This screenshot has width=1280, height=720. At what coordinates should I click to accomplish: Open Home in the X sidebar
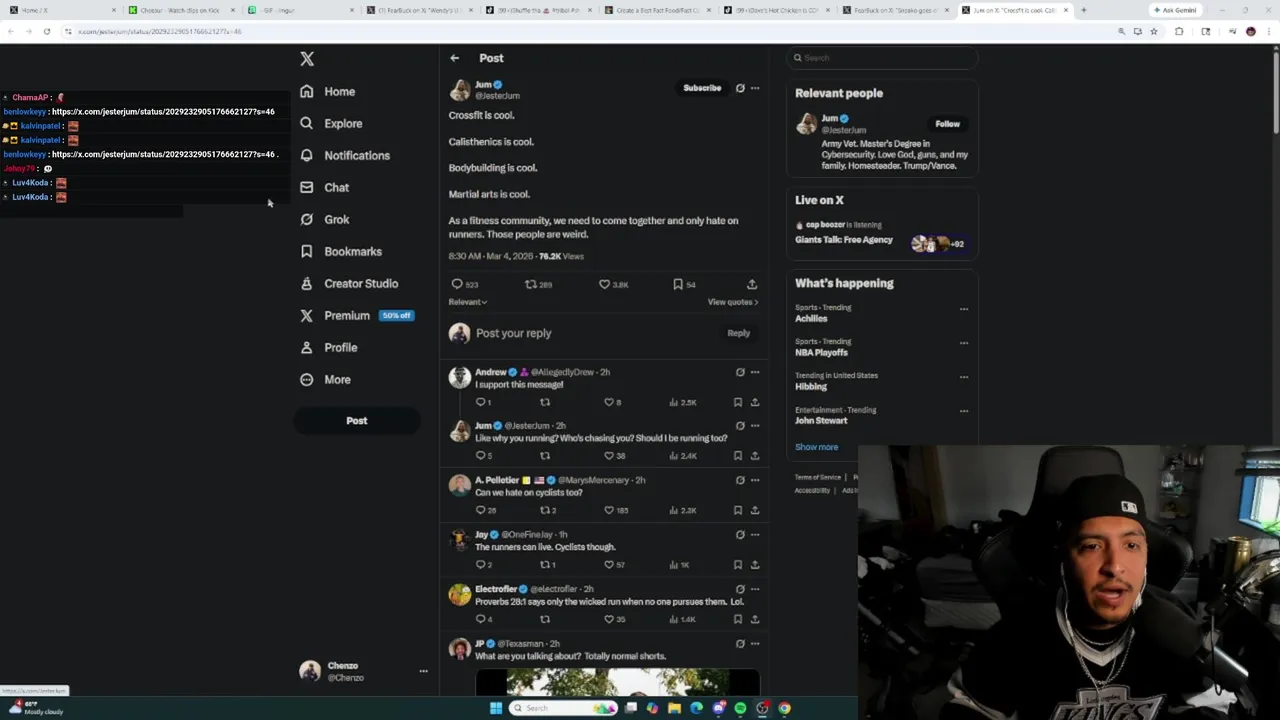click(x=328, y=91)
